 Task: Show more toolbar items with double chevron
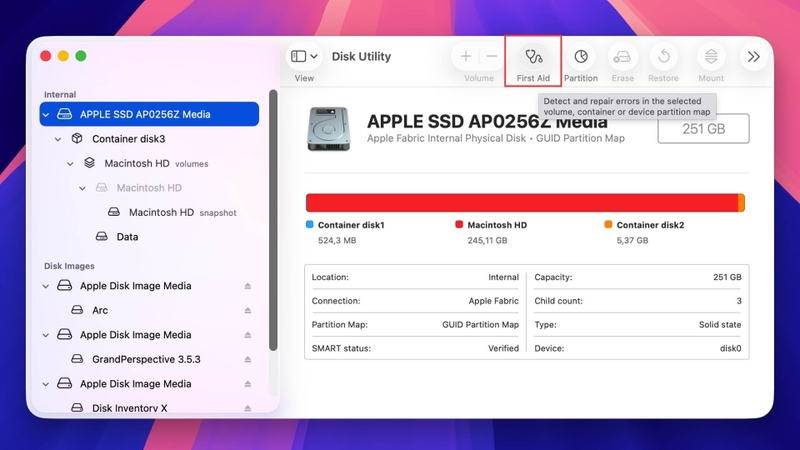tap(754, 57)
